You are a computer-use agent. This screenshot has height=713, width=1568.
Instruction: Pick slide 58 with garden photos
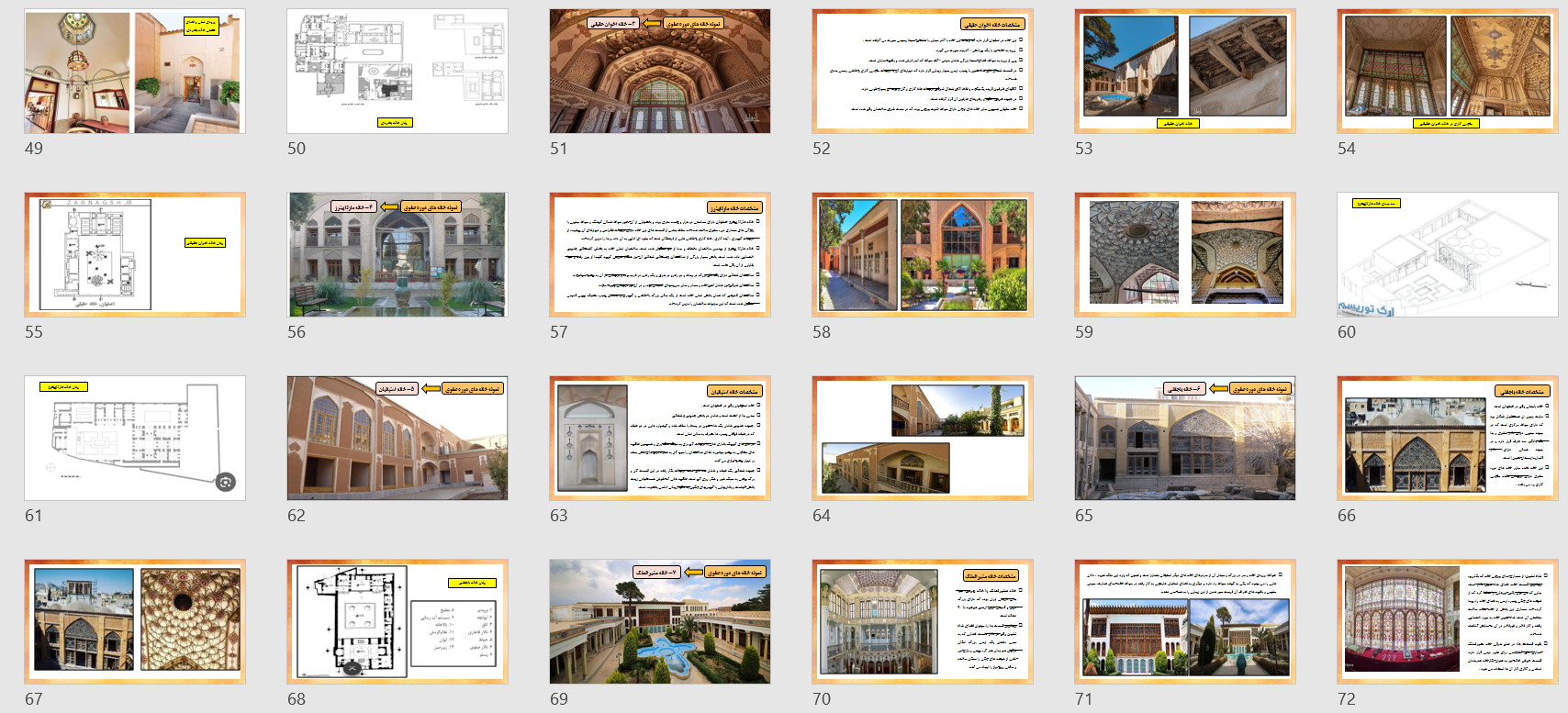pos(923,255)
